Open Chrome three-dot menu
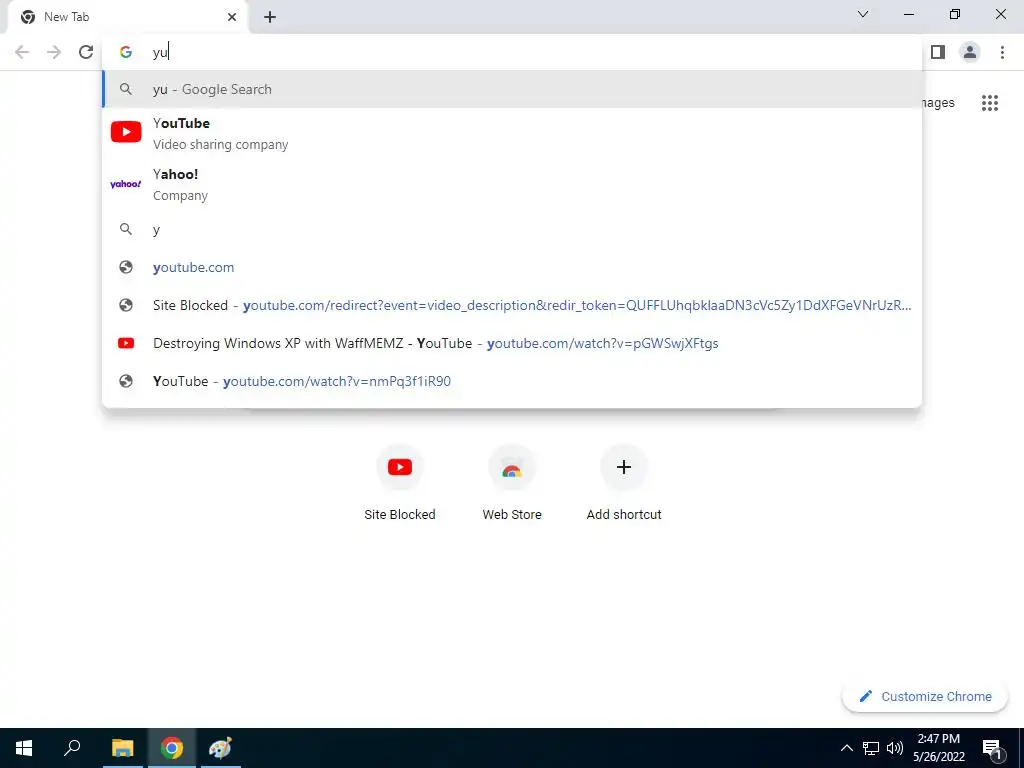Image resolution: width=1024 pixels, height=768 pixels. [x=1002, y=52]
